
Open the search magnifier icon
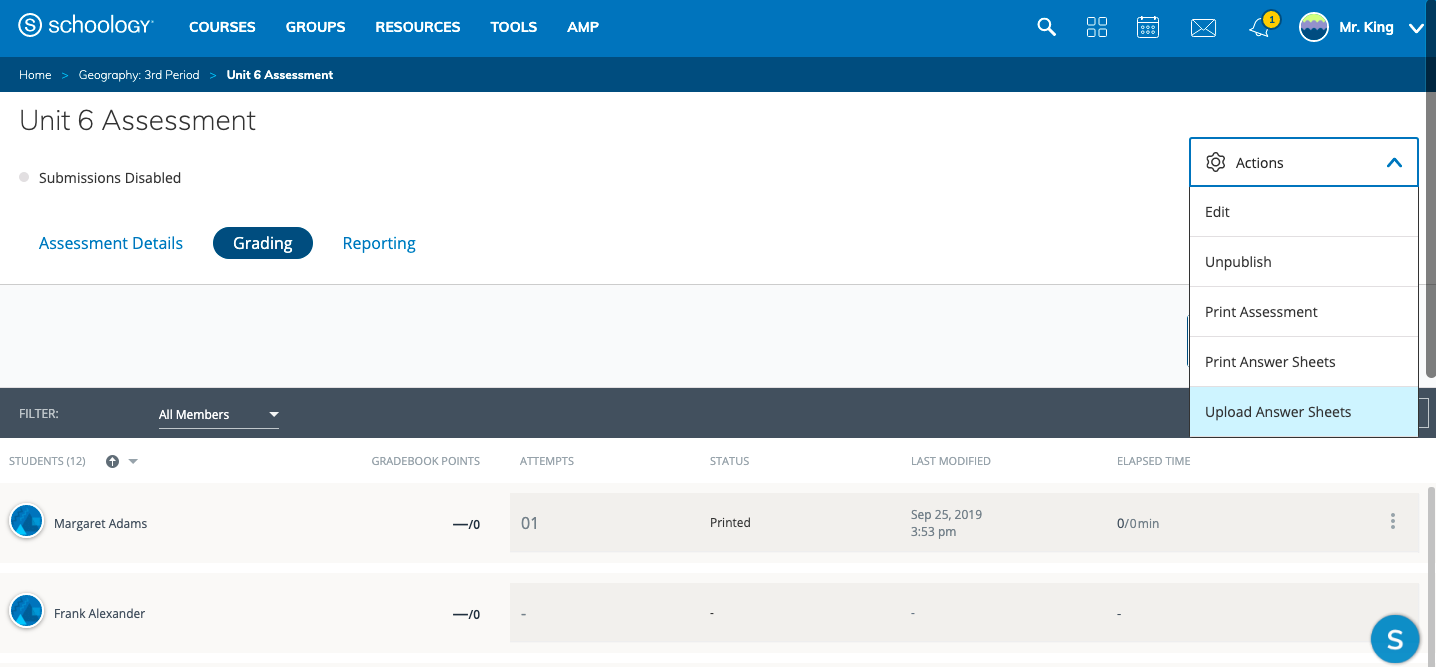(1046, 27)
